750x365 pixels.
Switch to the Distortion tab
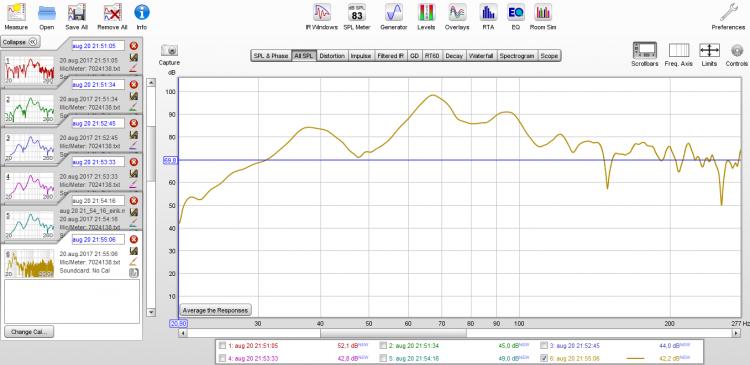[x=332, y=56]
